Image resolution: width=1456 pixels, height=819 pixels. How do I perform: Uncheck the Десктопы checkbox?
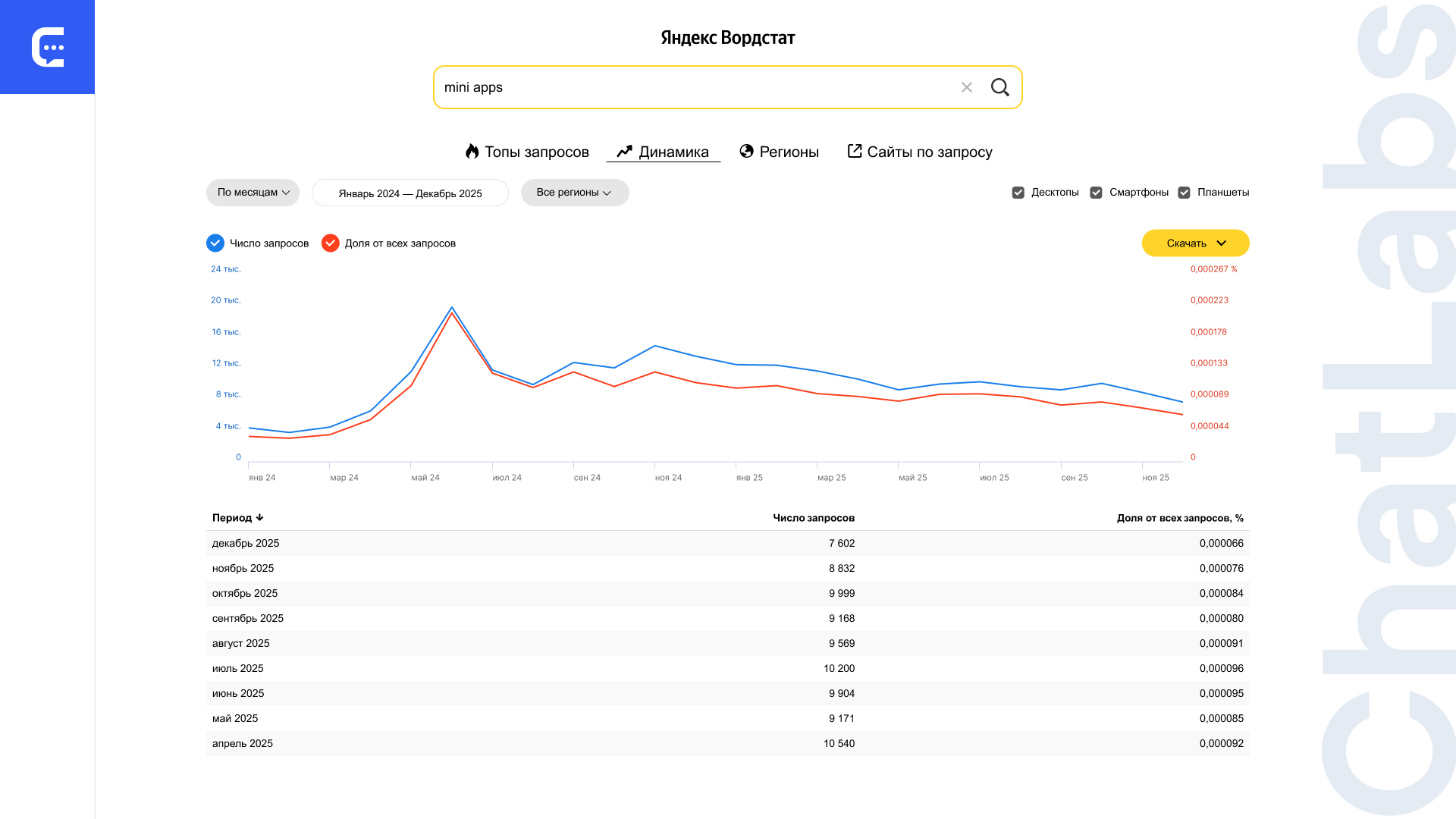[x=1018, y=193]
